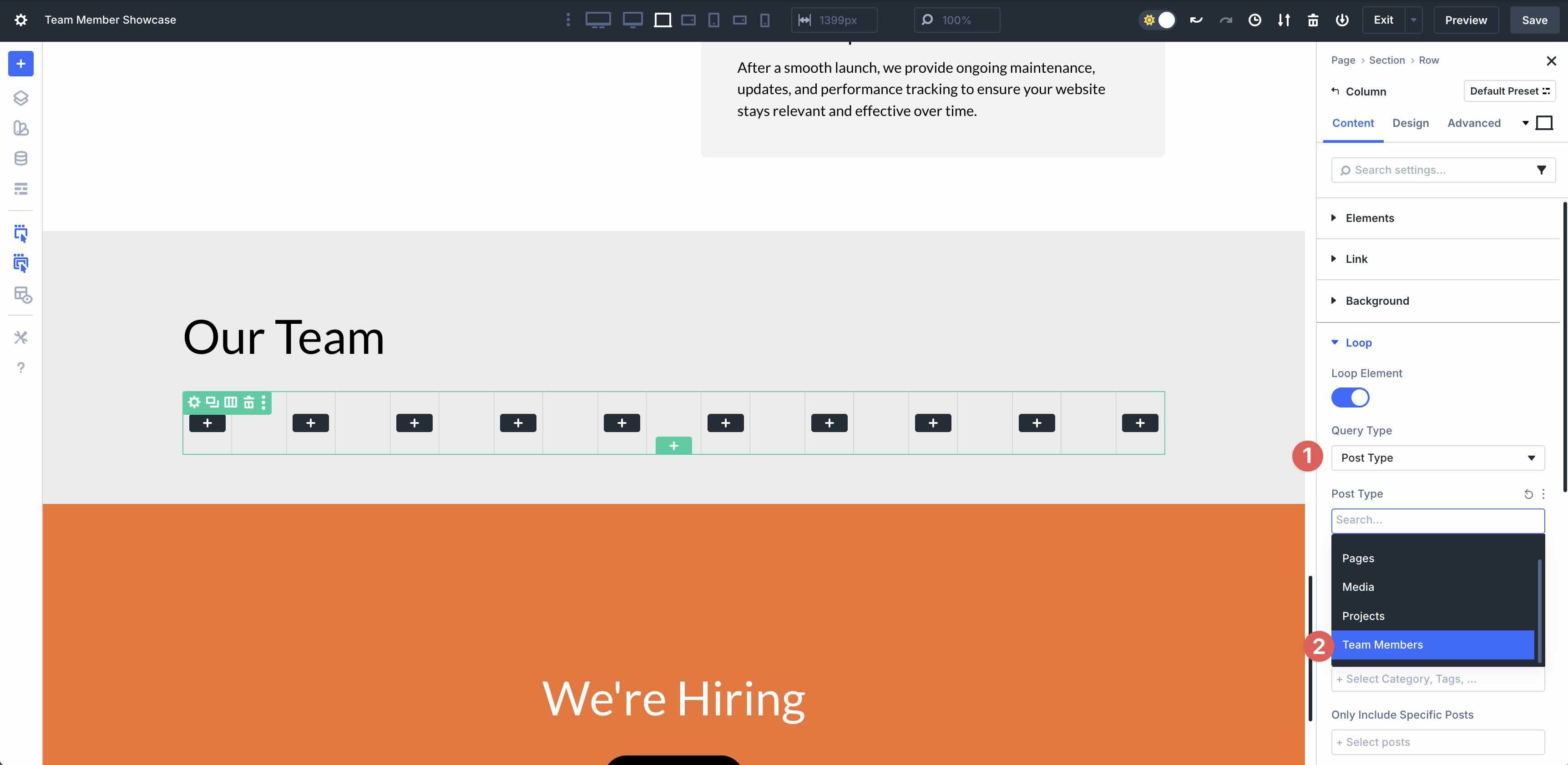This screenshot has height=765, width=1568.
Task: Open revision history
Action: [x=1254, y=20]
